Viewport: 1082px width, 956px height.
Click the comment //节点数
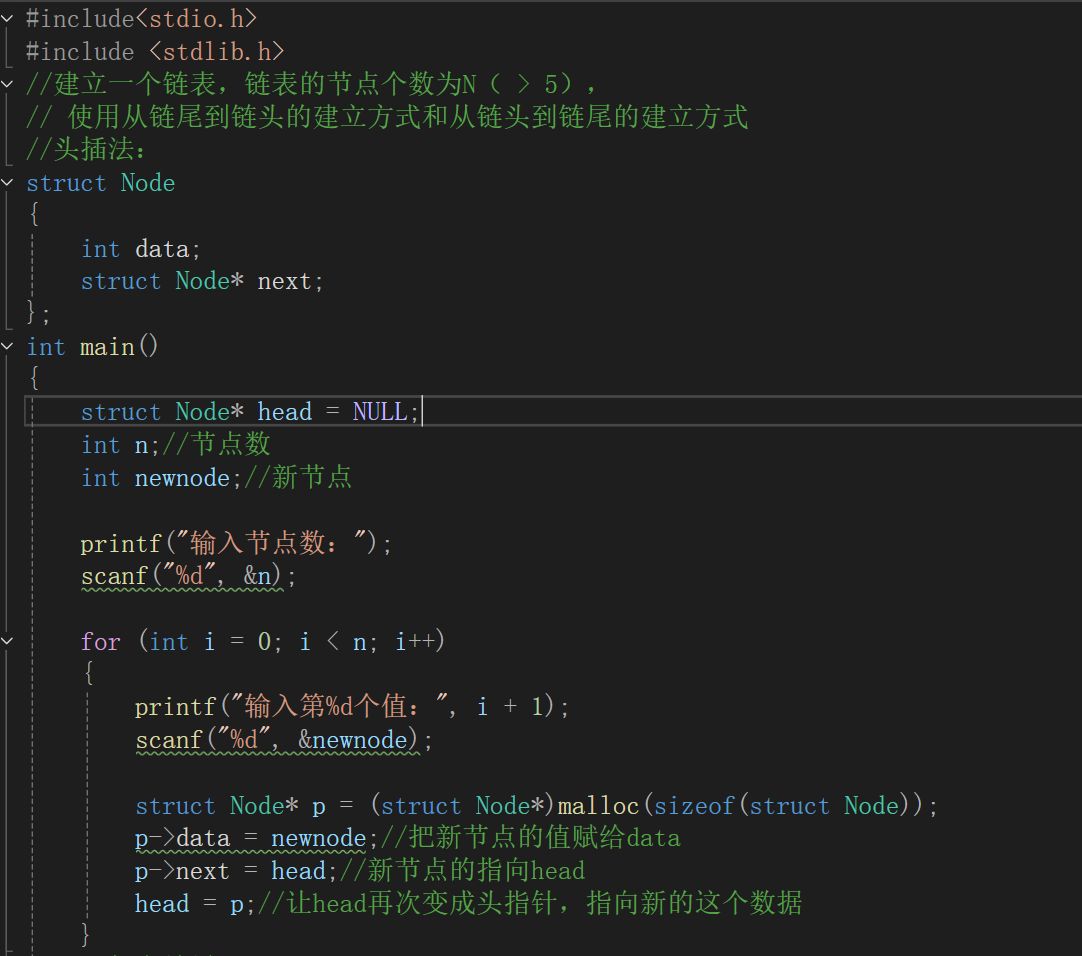[x=216, y=445]
